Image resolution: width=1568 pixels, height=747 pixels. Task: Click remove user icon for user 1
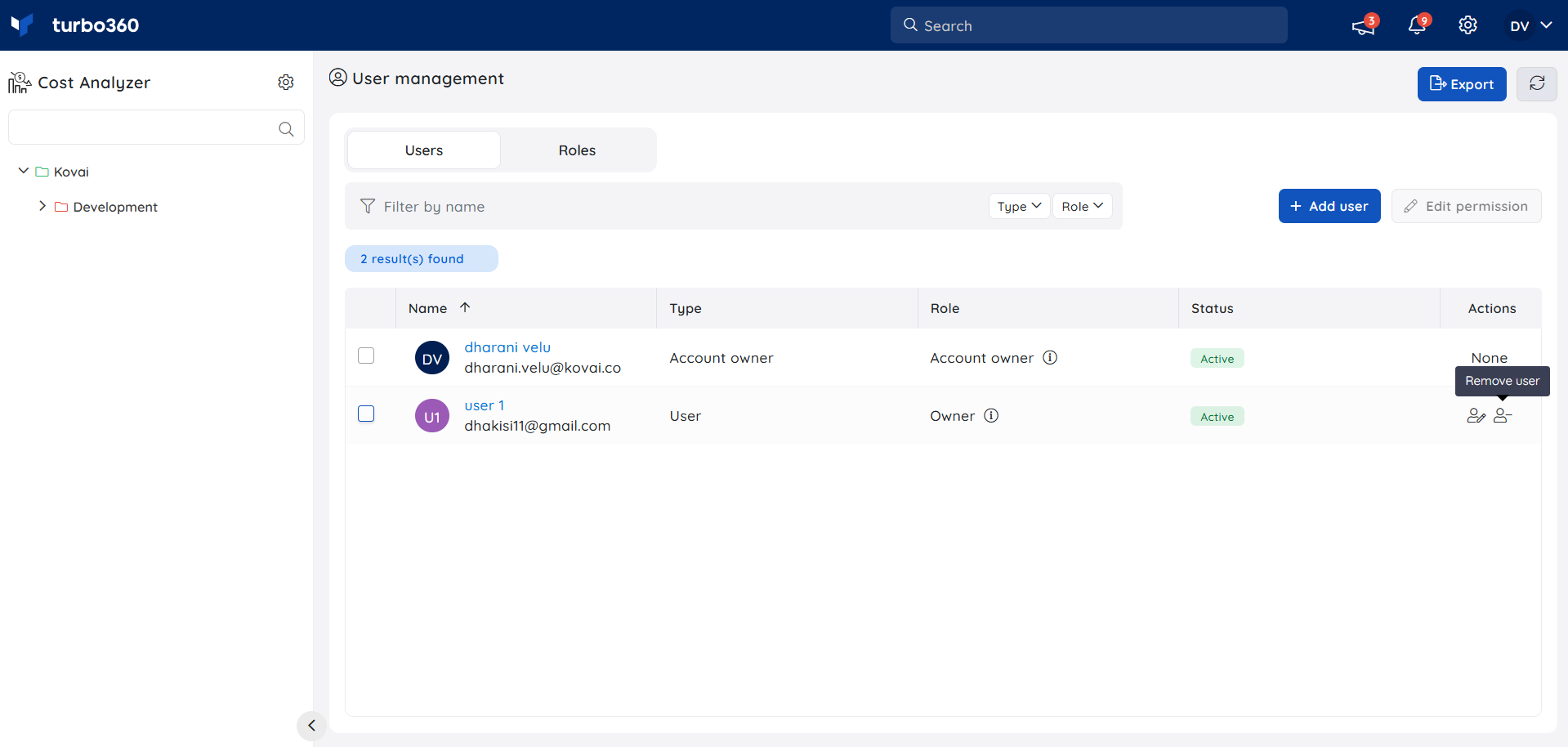(1503, 416)
